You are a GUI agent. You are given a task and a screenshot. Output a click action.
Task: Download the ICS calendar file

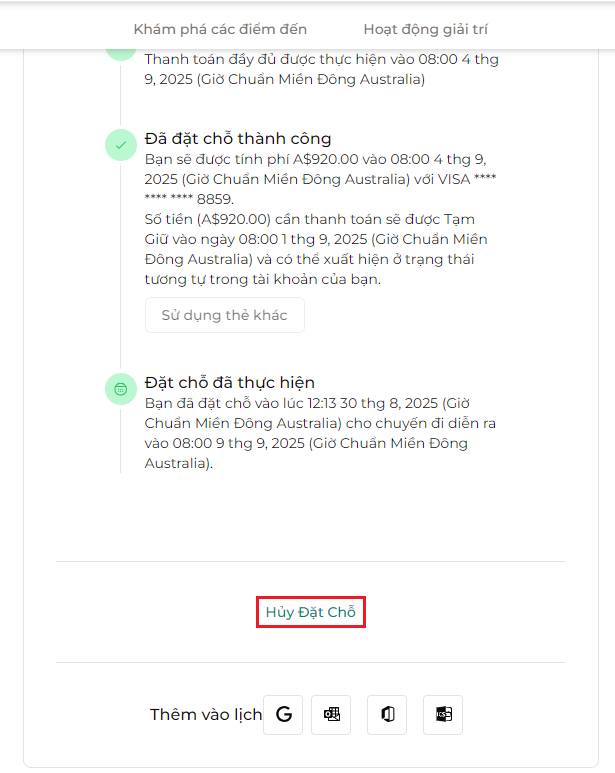point(443,714)
